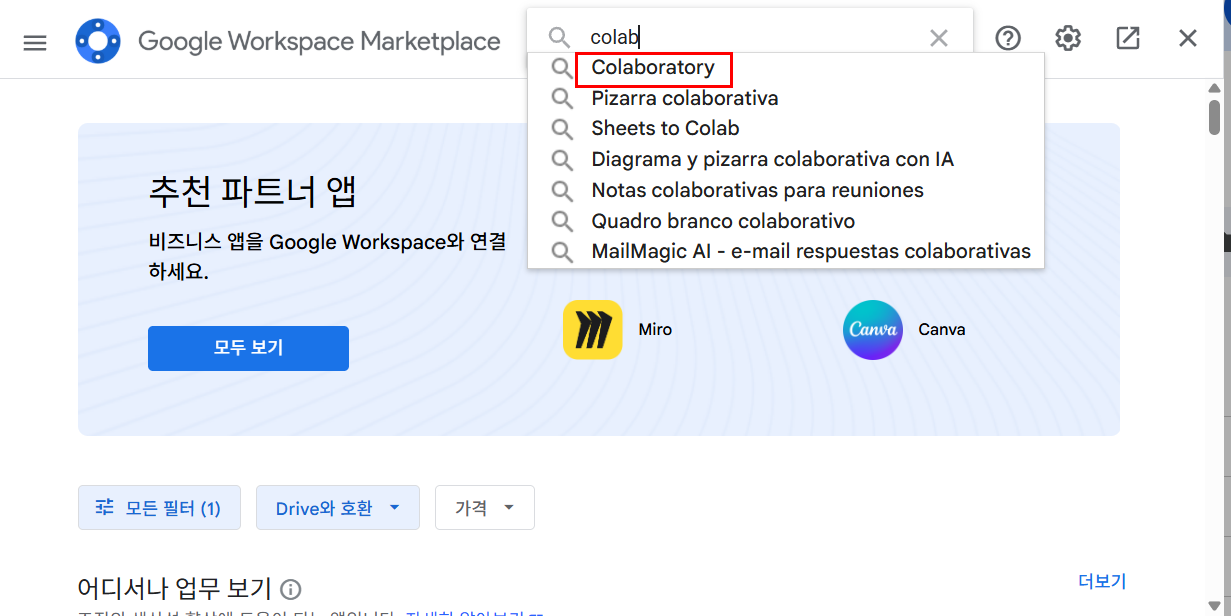
Task: Expand the Drive와 호환 dropdown
Action: 338,508
